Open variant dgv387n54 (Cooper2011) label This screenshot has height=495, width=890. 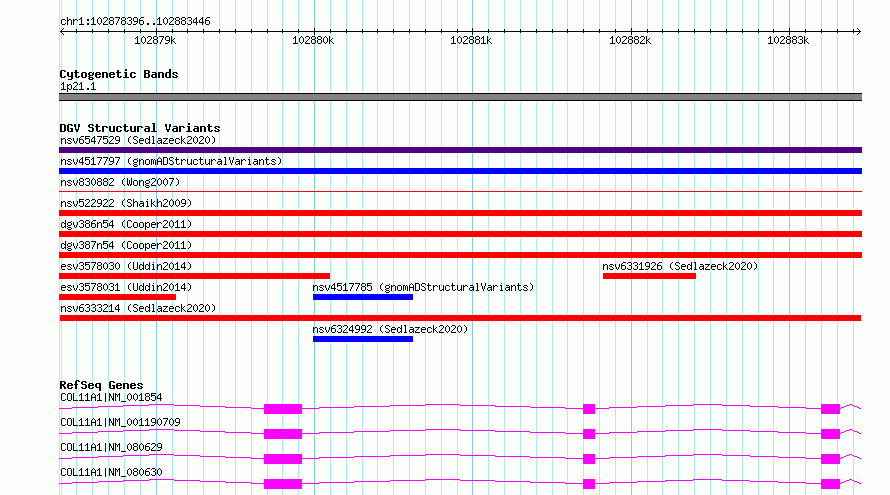(x=126, y=245)
